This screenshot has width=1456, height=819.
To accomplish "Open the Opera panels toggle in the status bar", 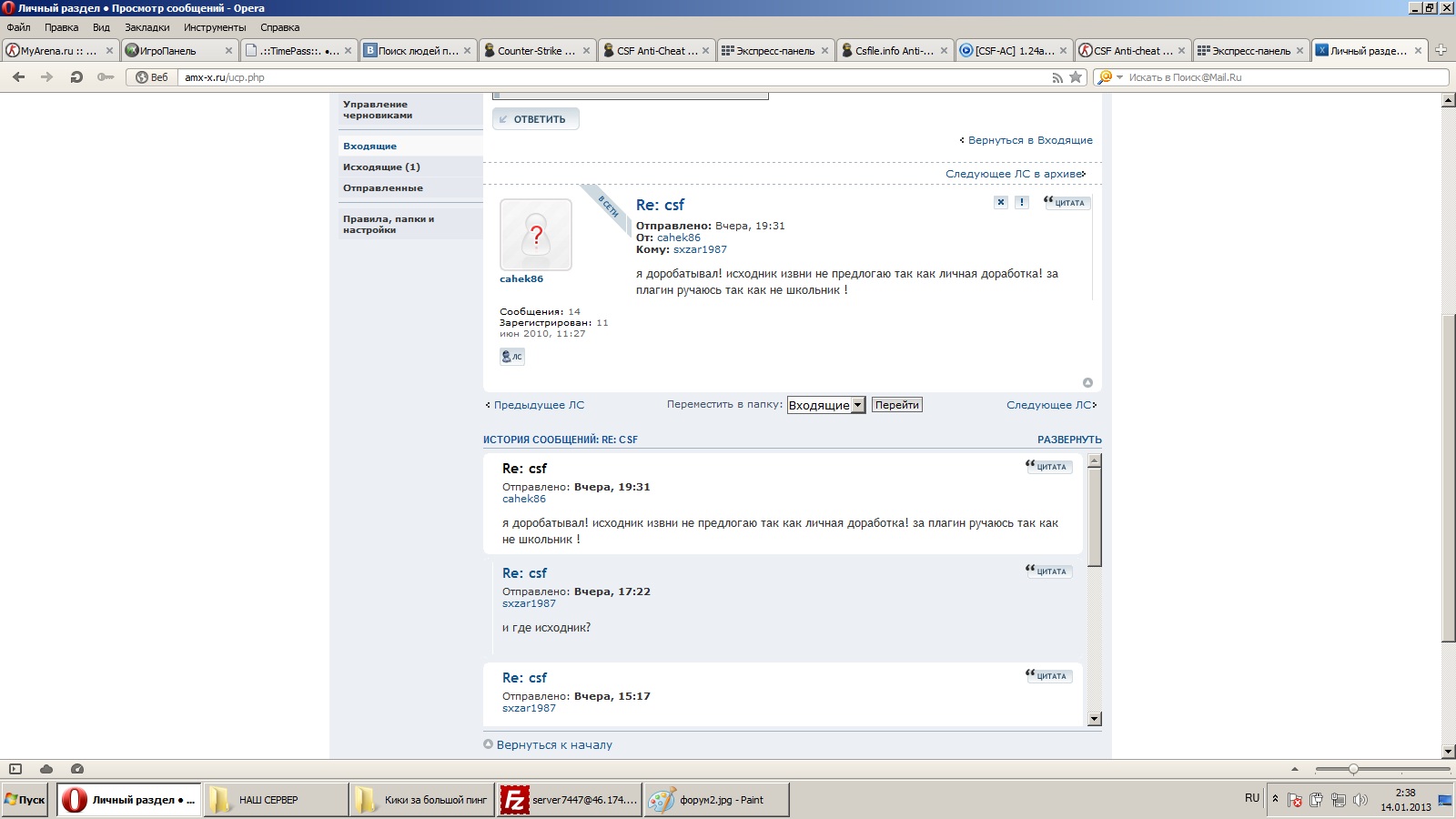I will tap(15, 769).
